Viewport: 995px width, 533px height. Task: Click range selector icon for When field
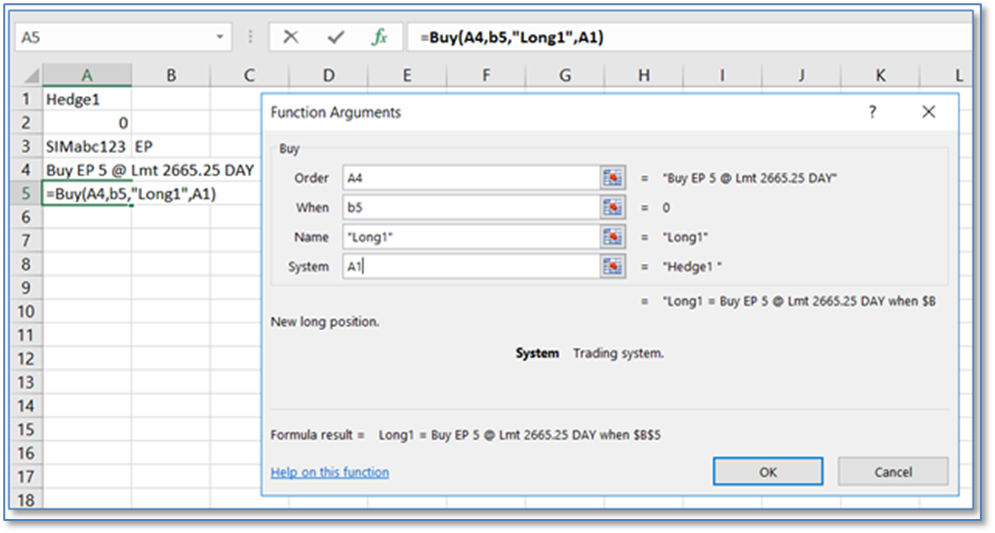[612, 207]
